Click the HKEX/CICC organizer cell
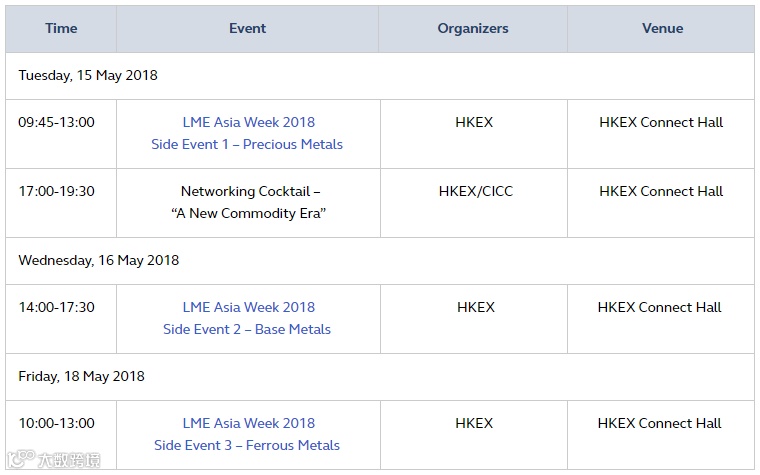Screen dimensions: 760x475 click(x=474, y=203)
